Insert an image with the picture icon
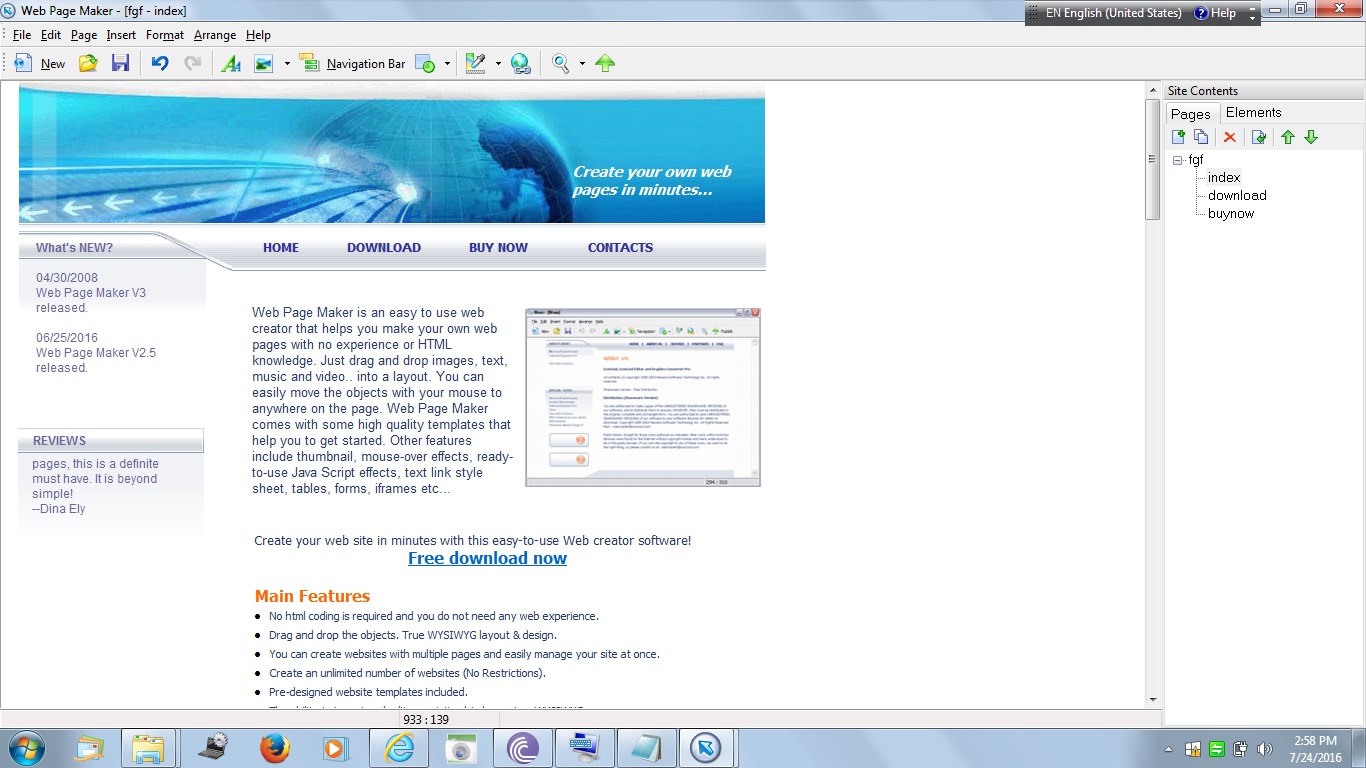 pyautogui.click(x=263, y=63)
